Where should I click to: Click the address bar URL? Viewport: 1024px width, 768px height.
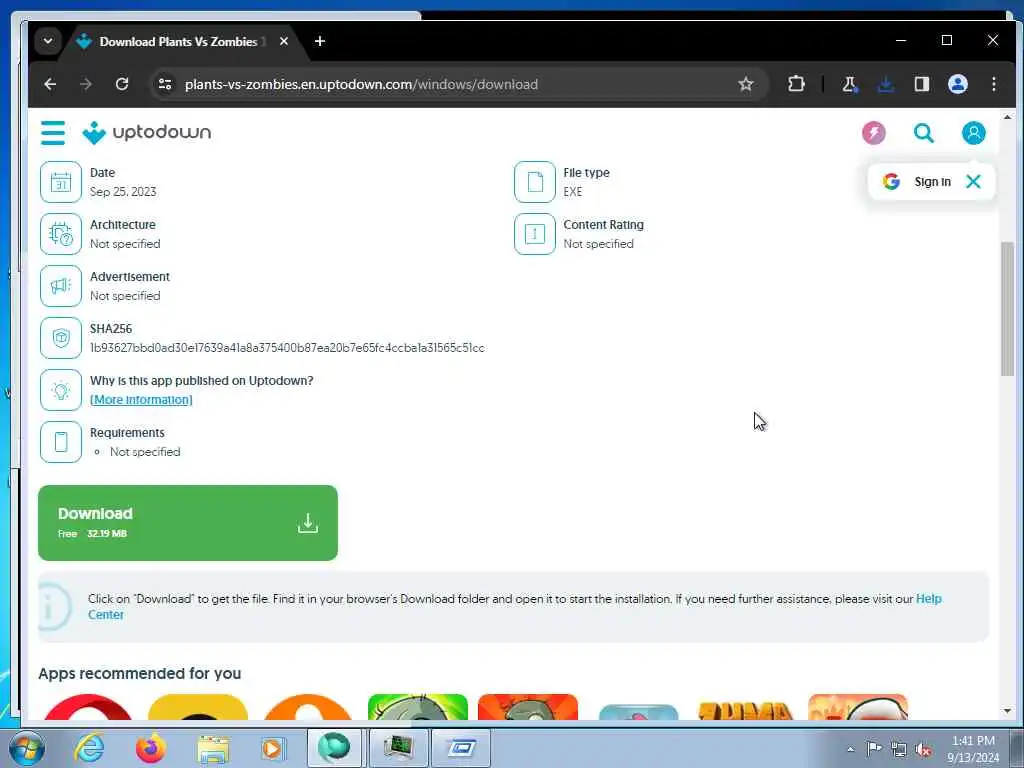361,84
